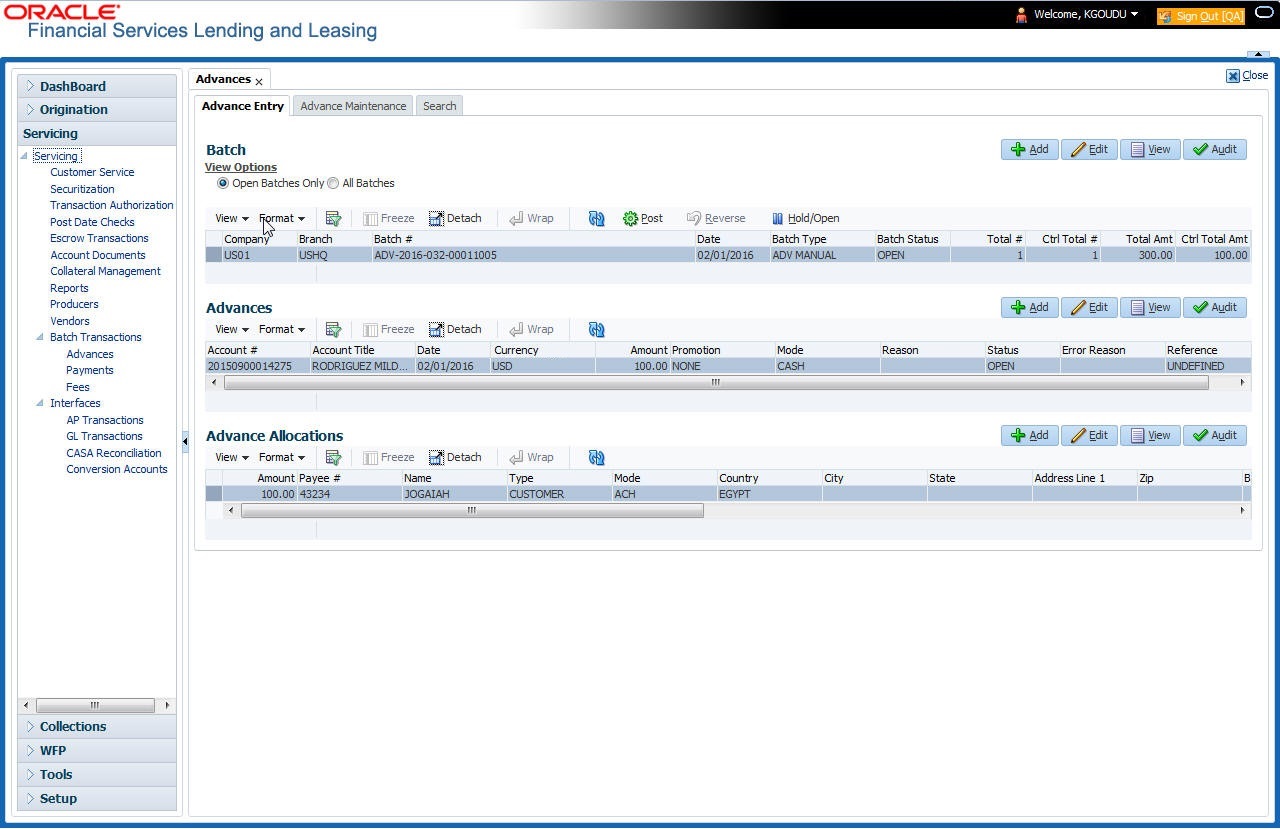Click Freeze in the Batch toolbar

click(388, 218)
